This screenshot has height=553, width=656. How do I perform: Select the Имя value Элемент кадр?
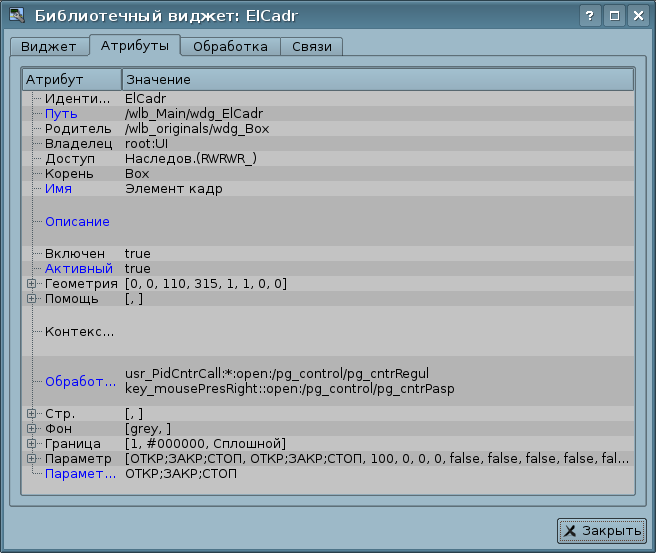[x=173, y=189]
